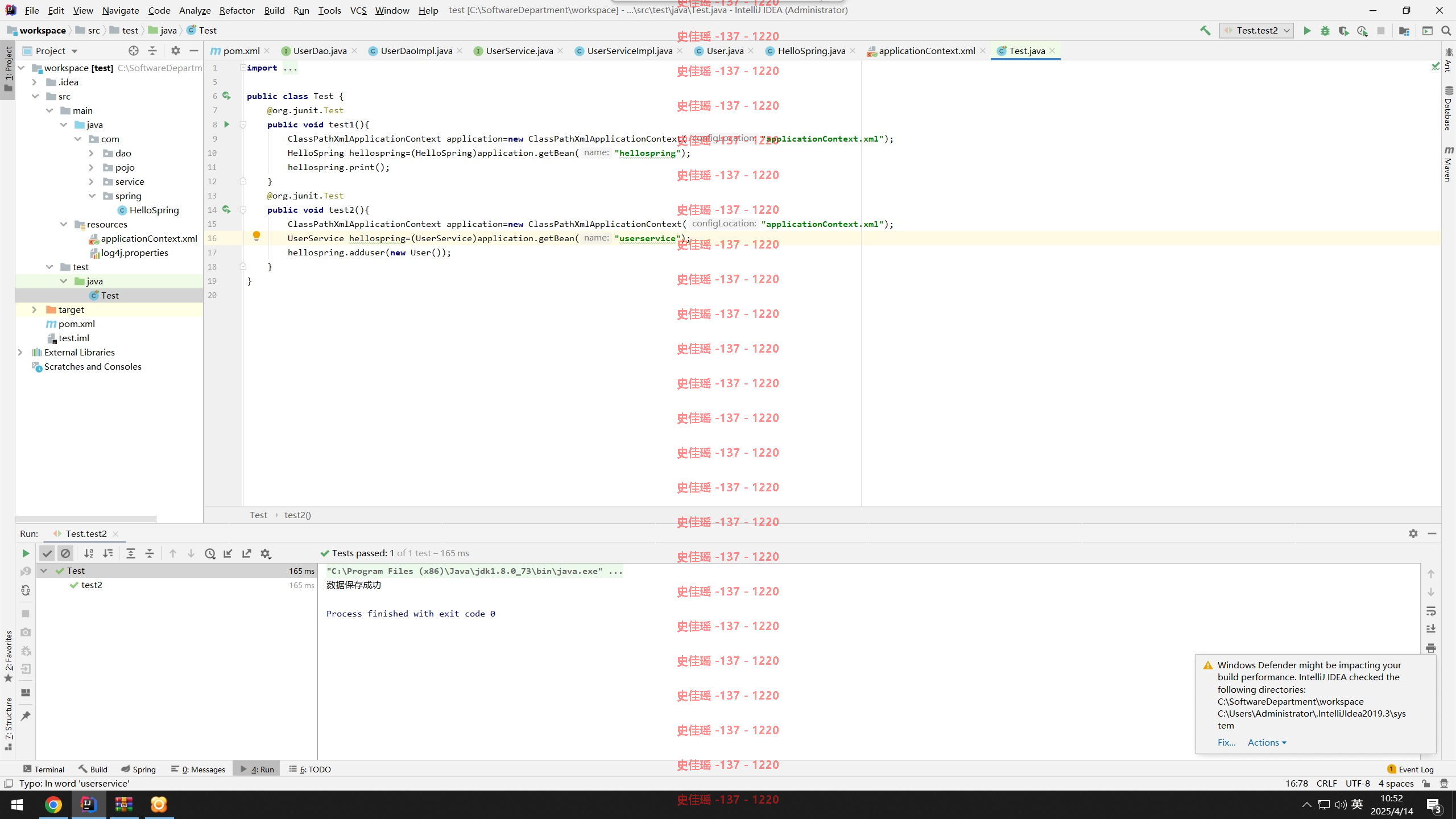Expand the dao package
1456x819 pixels.
pos(91,153)
